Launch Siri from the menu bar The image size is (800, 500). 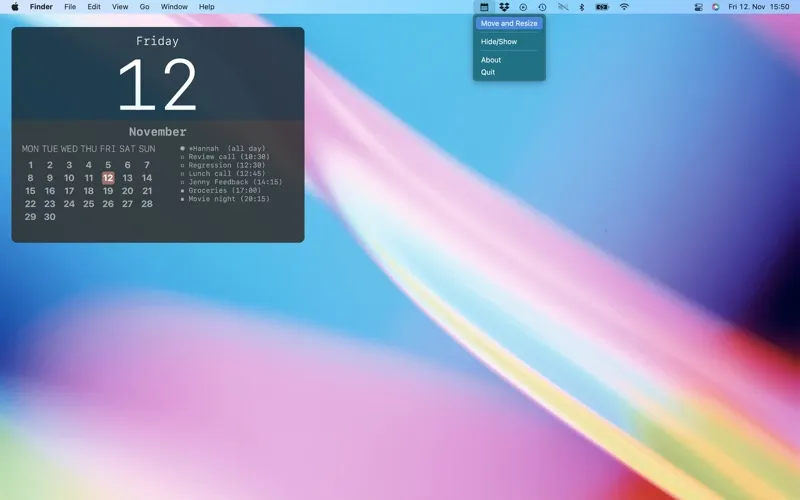coord(715,7)
